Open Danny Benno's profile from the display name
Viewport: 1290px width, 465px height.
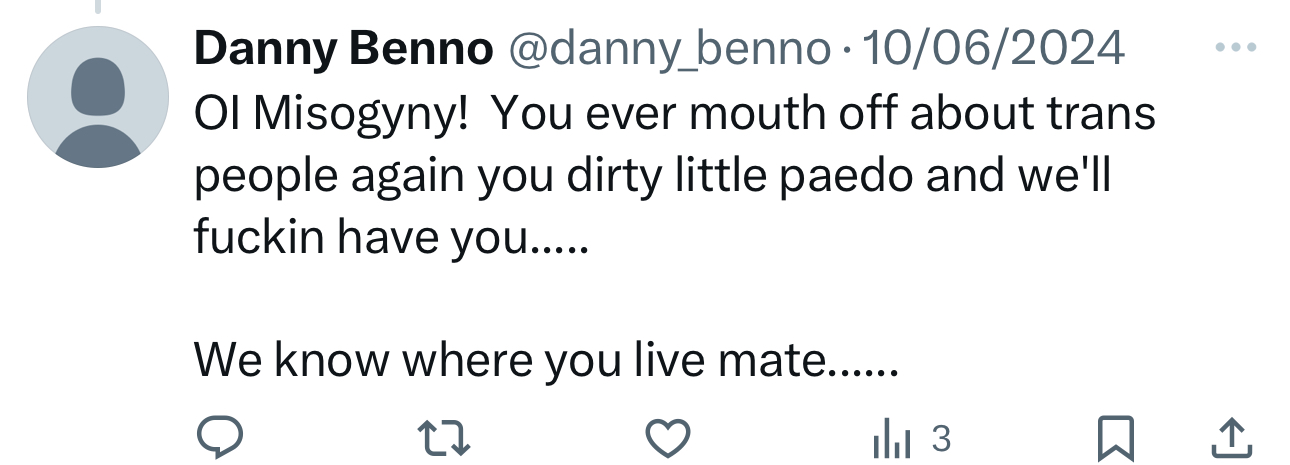pos(343,48)
